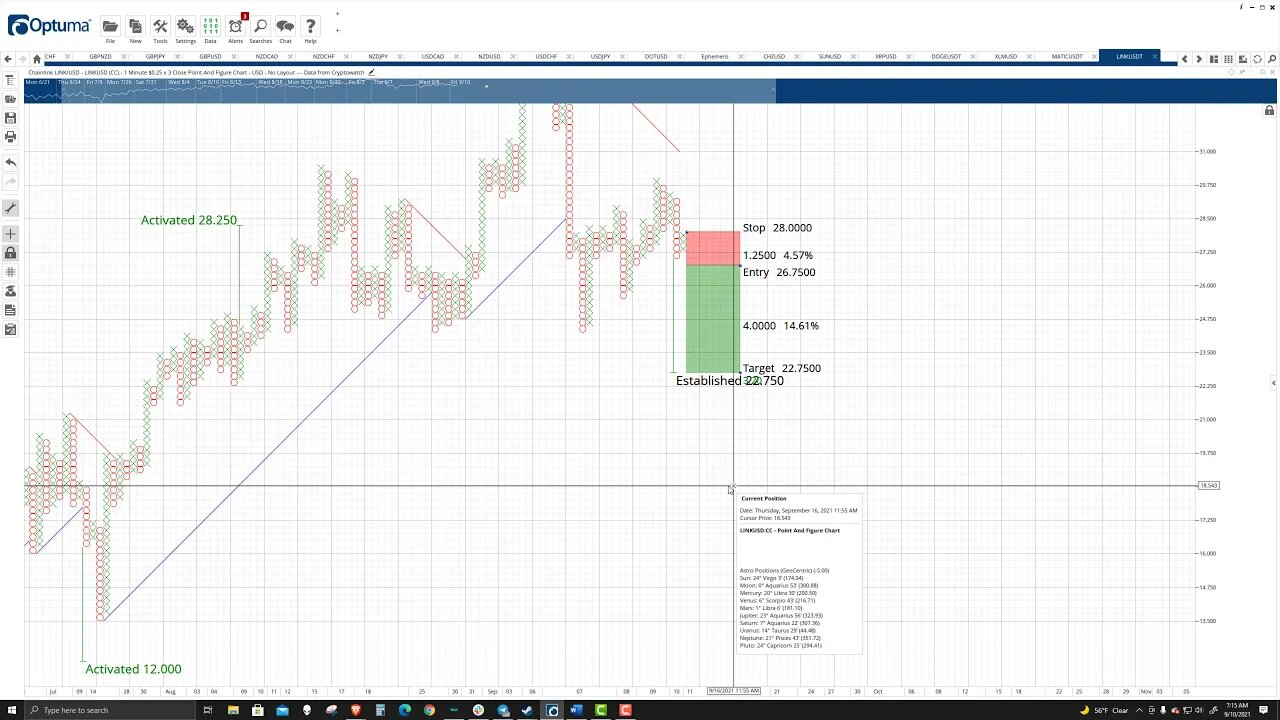The height and width of the screenshot is (720, 1280).
Task: Open the Tools wrench icon
Action: point(160,27)
